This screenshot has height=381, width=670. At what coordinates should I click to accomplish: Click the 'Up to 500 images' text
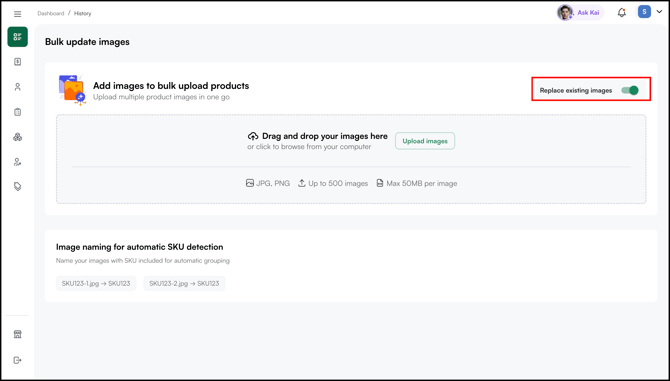338,183
